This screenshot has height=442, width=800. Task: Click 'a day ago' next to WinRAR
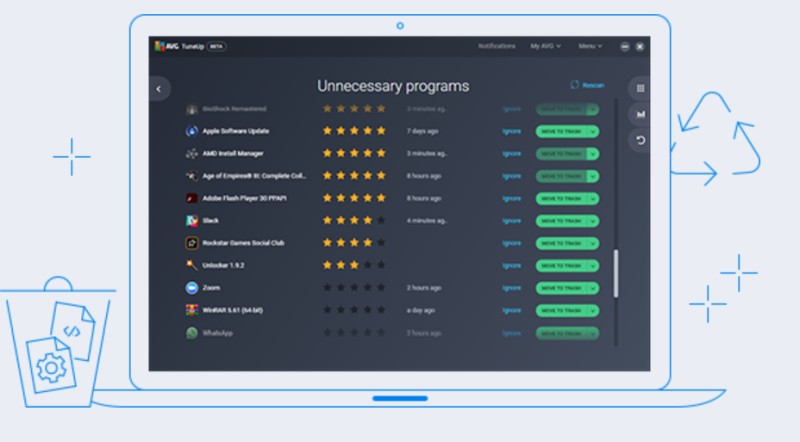click(x=421, y=311)
